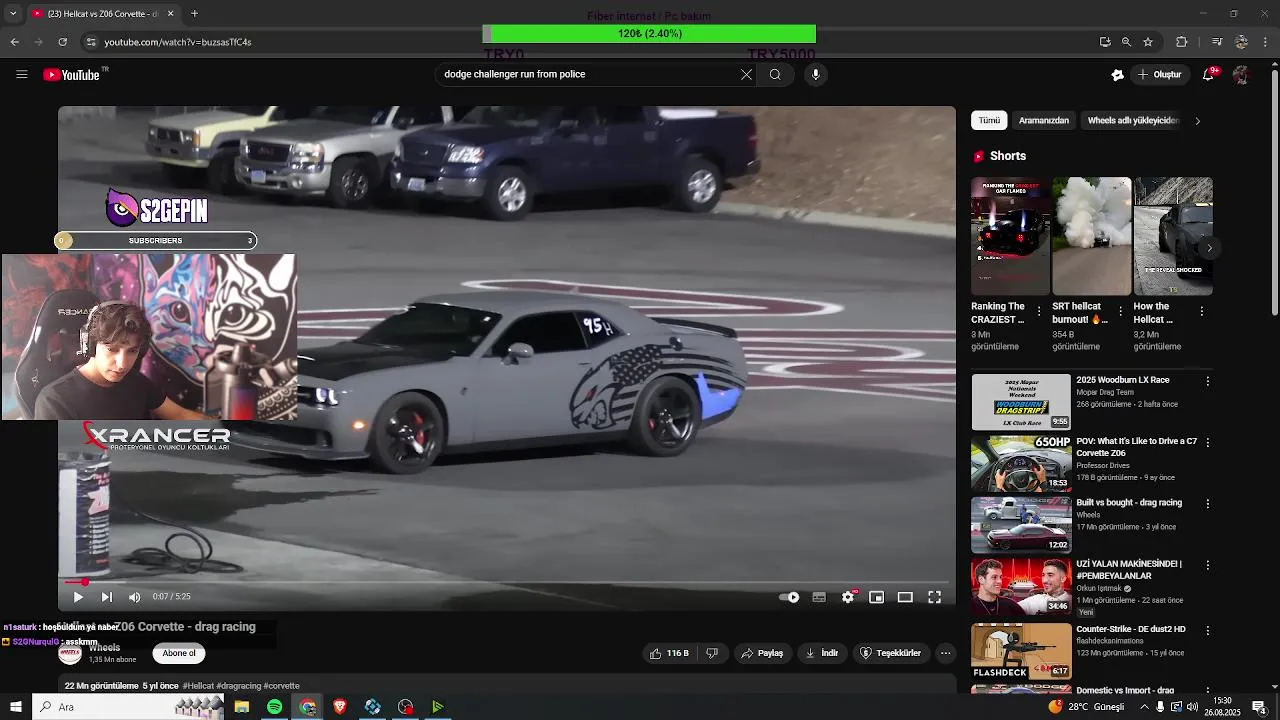Open the Windows Start menu
The image size is (1280, 720).
(x=15, y=707)
